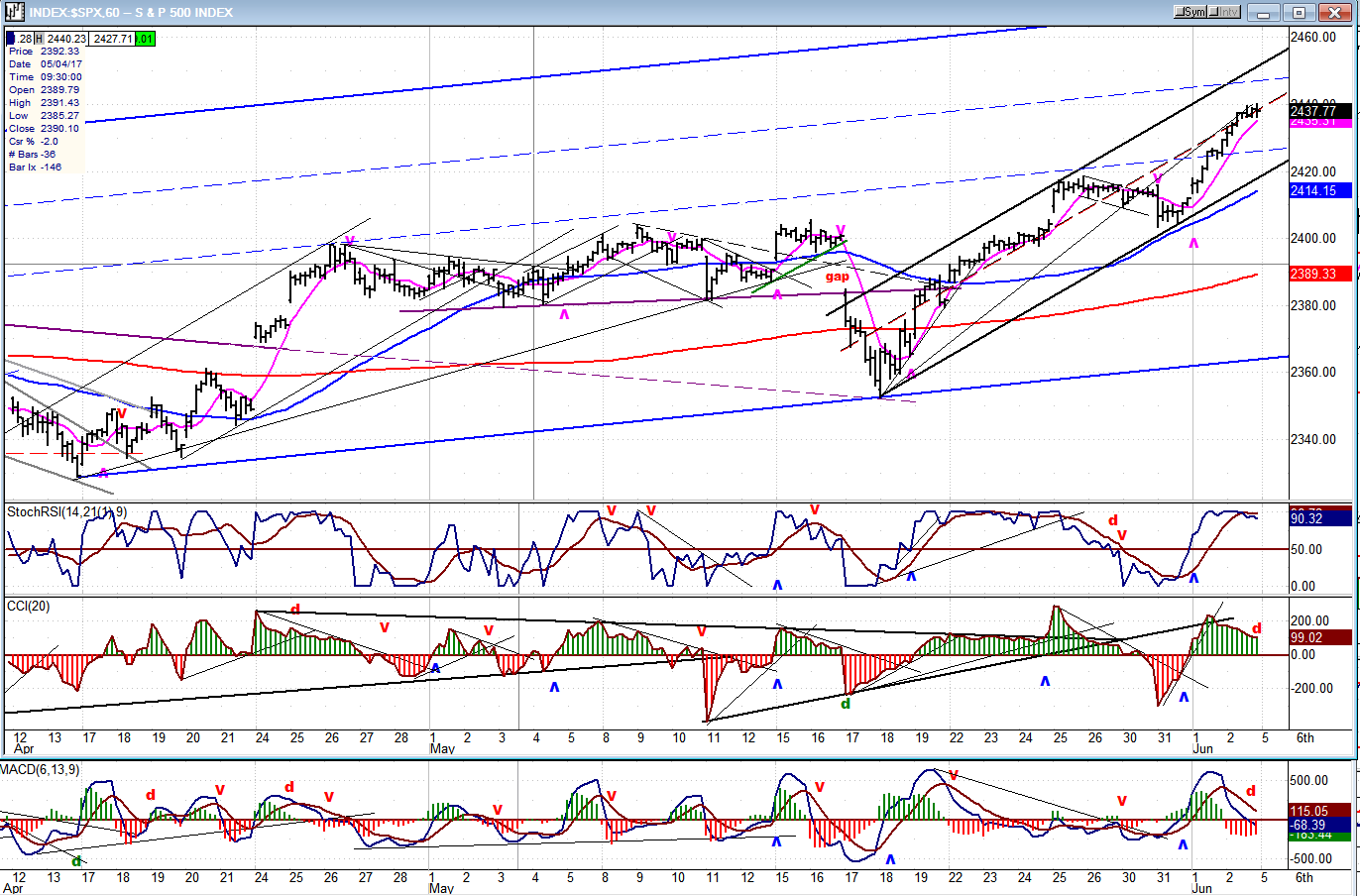Click the 90.32 StochRSI value tag

click(1320, 518)
